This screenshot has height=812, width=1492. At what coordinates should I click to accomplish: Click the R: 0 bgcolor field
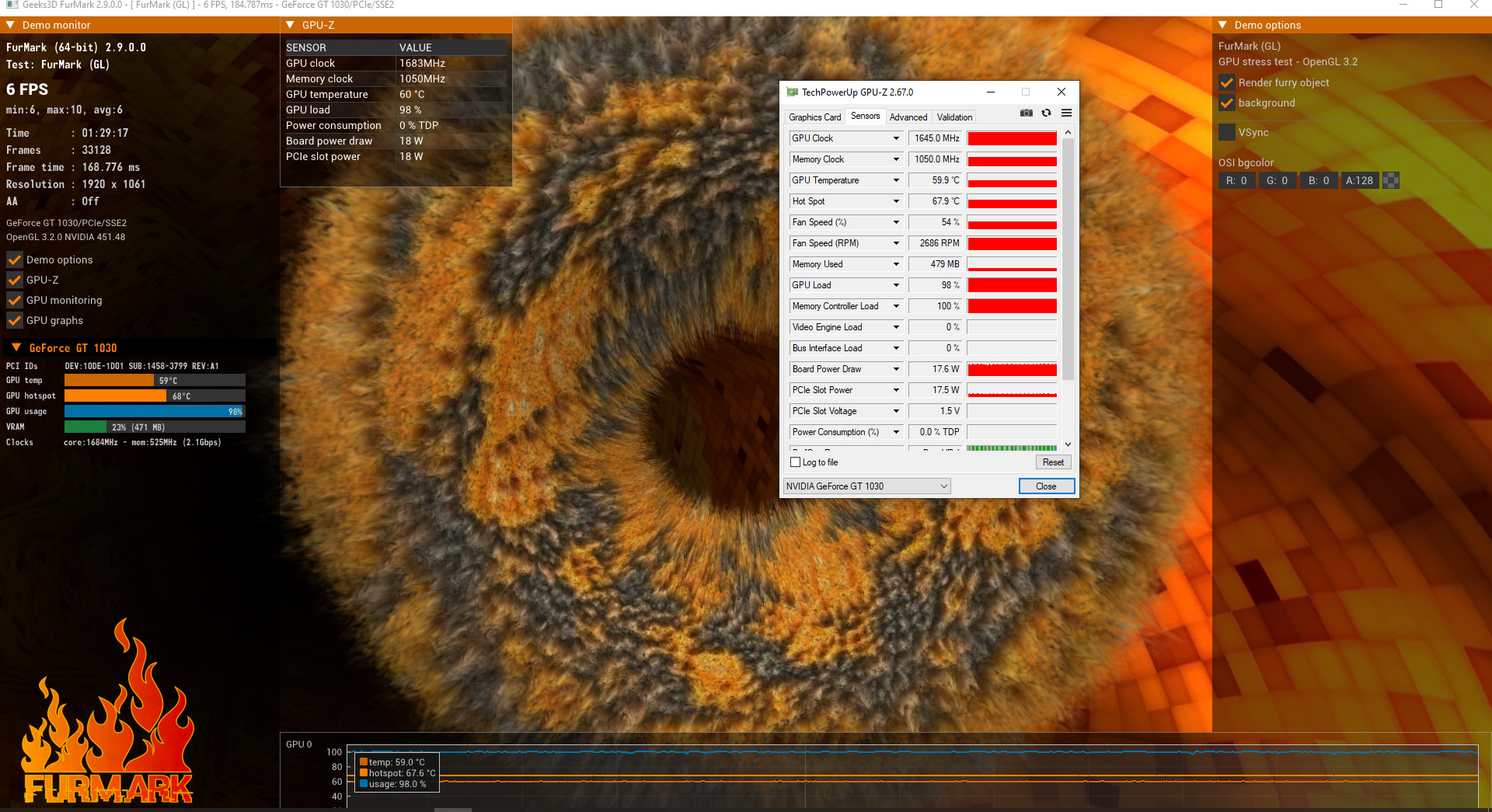1236,180
